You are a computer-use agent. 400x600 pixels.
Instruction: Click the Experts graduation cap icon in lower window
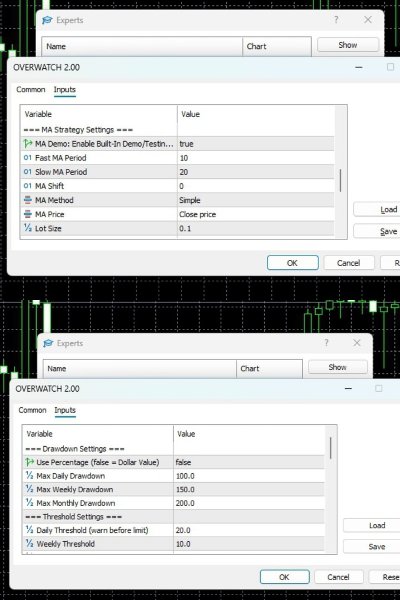tap(48, 343)
